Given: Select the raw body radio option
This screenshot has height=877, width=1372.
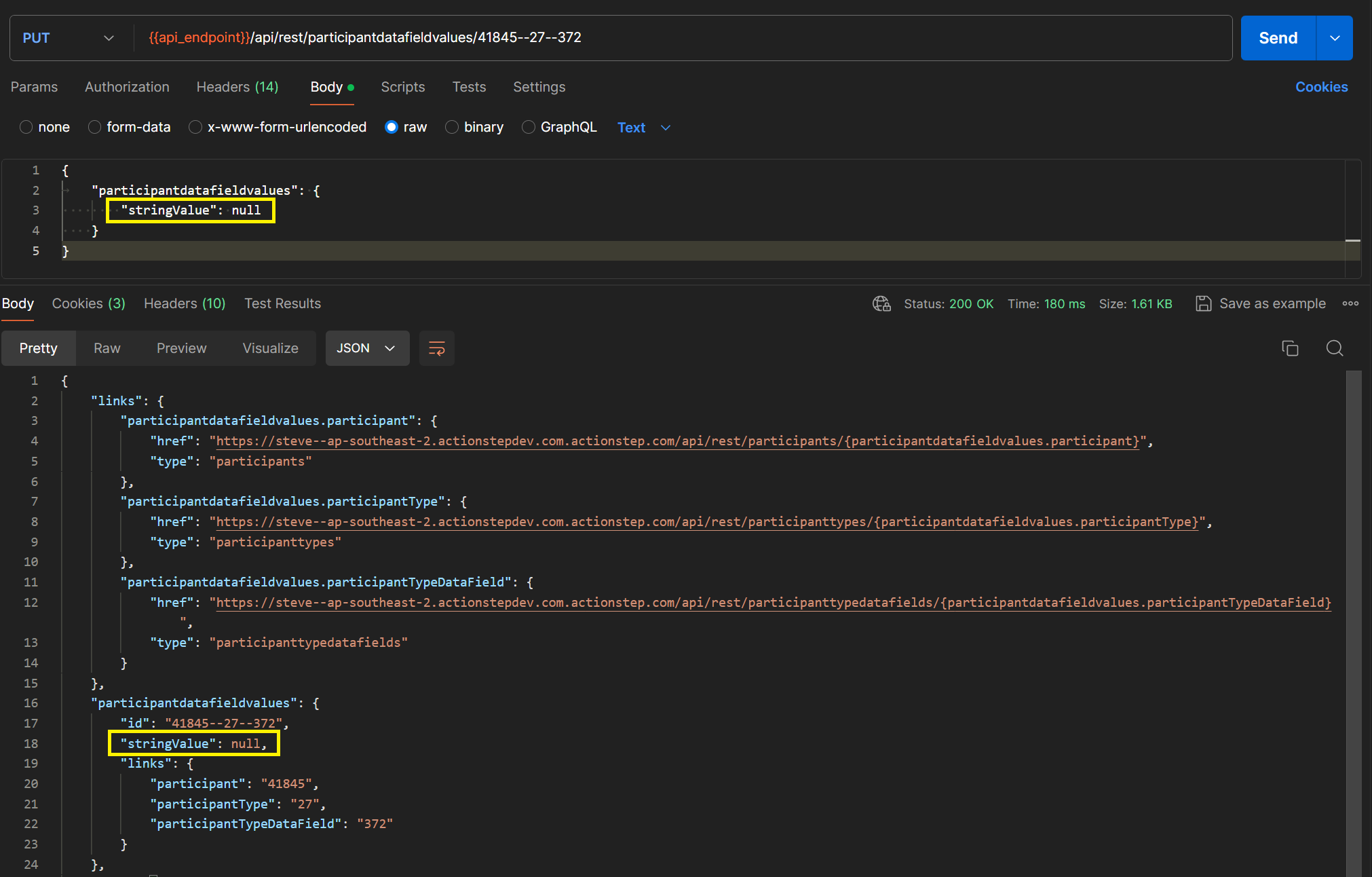Looking at the screenshot, I should pos(391,127).
